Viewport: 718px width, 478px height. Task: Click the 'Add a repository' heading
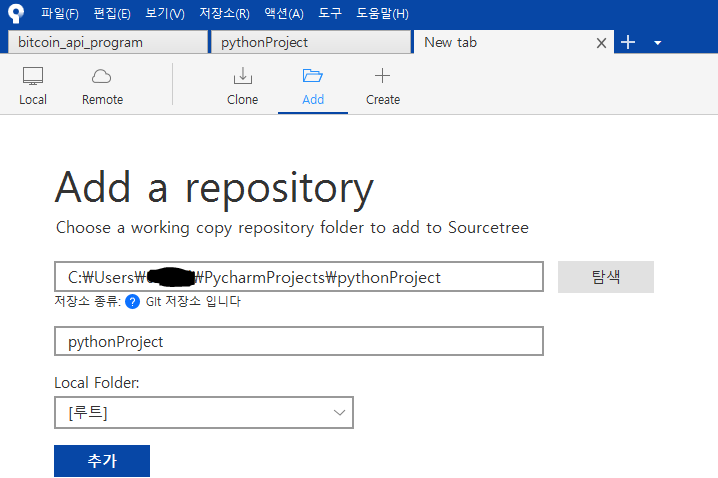[x=214, y=188]
